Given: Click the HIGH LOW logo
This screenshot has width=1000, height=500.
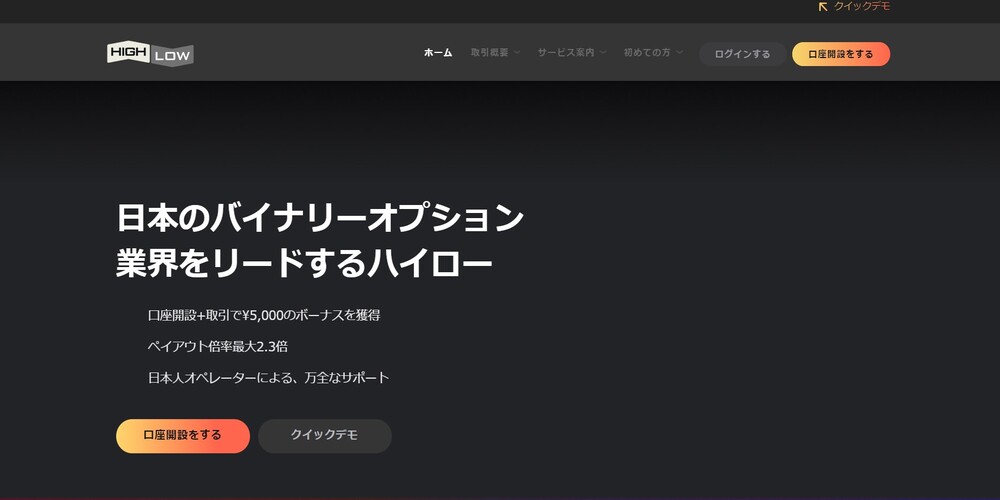Looking at the screenshot, I should tap(150, 54).
